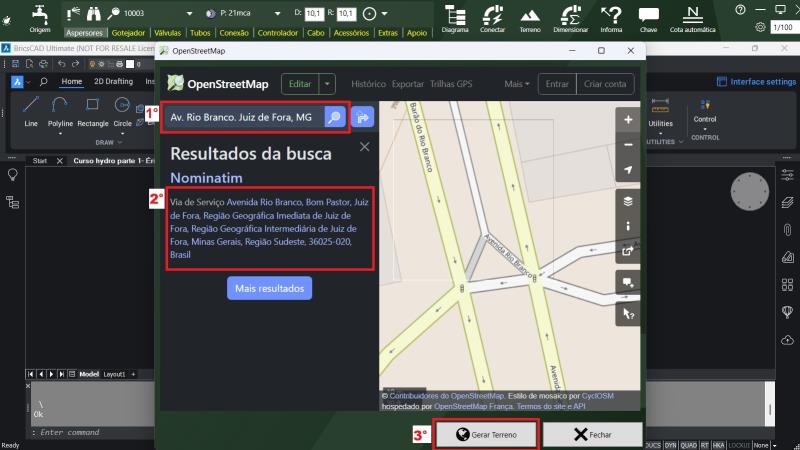Switch to the Válvulas tab
800x450 pixels.
pyautogui.click(x=167, y=33)
